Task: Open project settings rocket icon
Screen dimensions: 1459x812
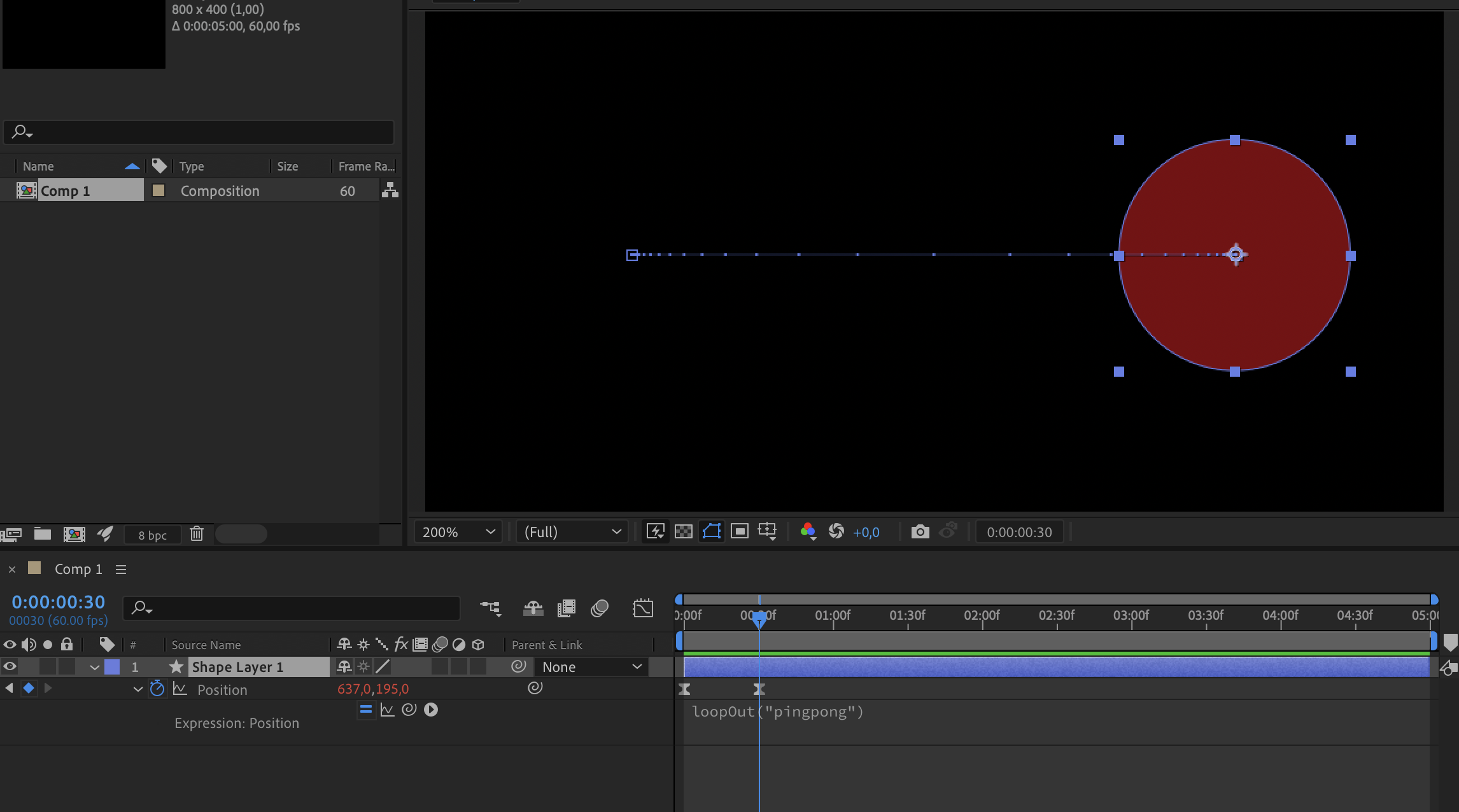Action: pyautogui.click(x=106, y=533)
